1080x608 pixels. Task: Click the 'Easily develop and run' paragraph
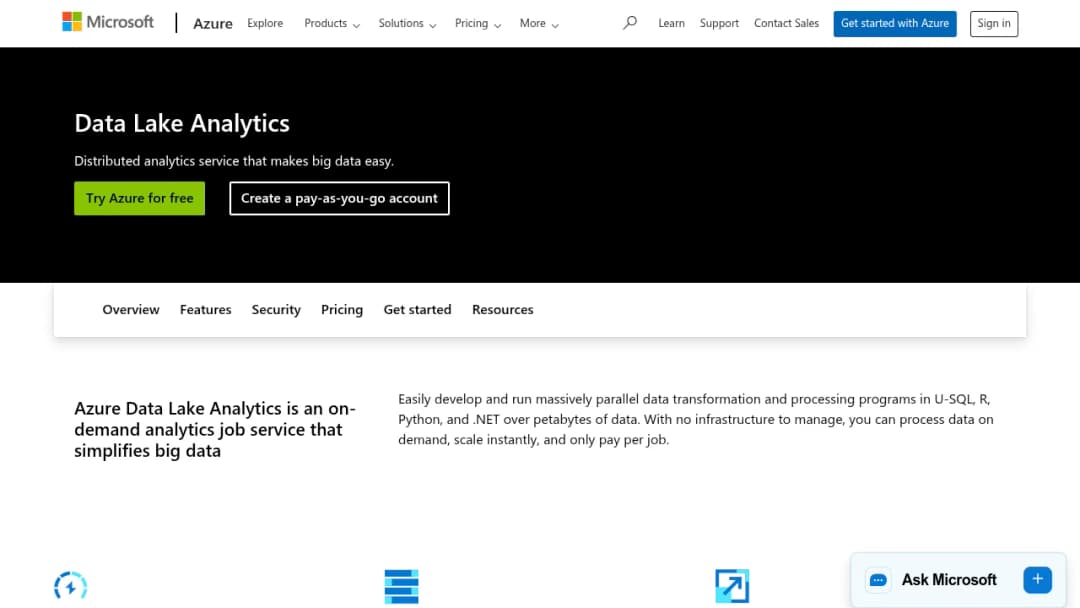click(x=696, y=419)
